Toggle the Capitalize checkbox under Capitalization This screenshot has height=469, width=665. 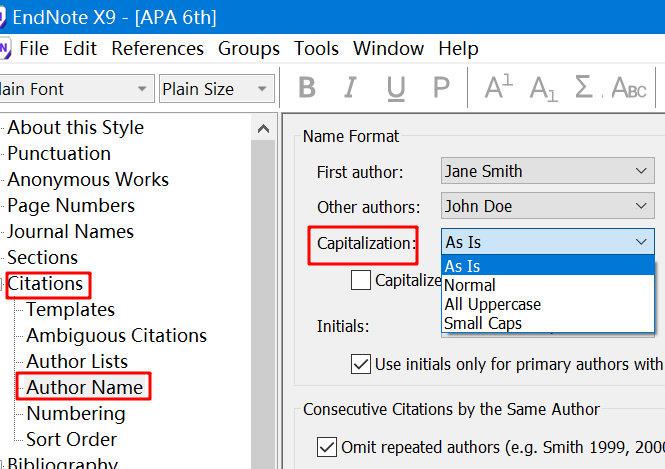click(360, 280)
